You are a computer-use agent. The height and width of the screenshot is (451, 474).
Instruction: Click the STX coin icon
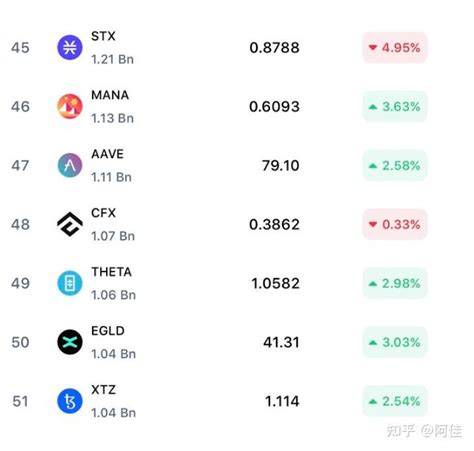click(70, 48)
